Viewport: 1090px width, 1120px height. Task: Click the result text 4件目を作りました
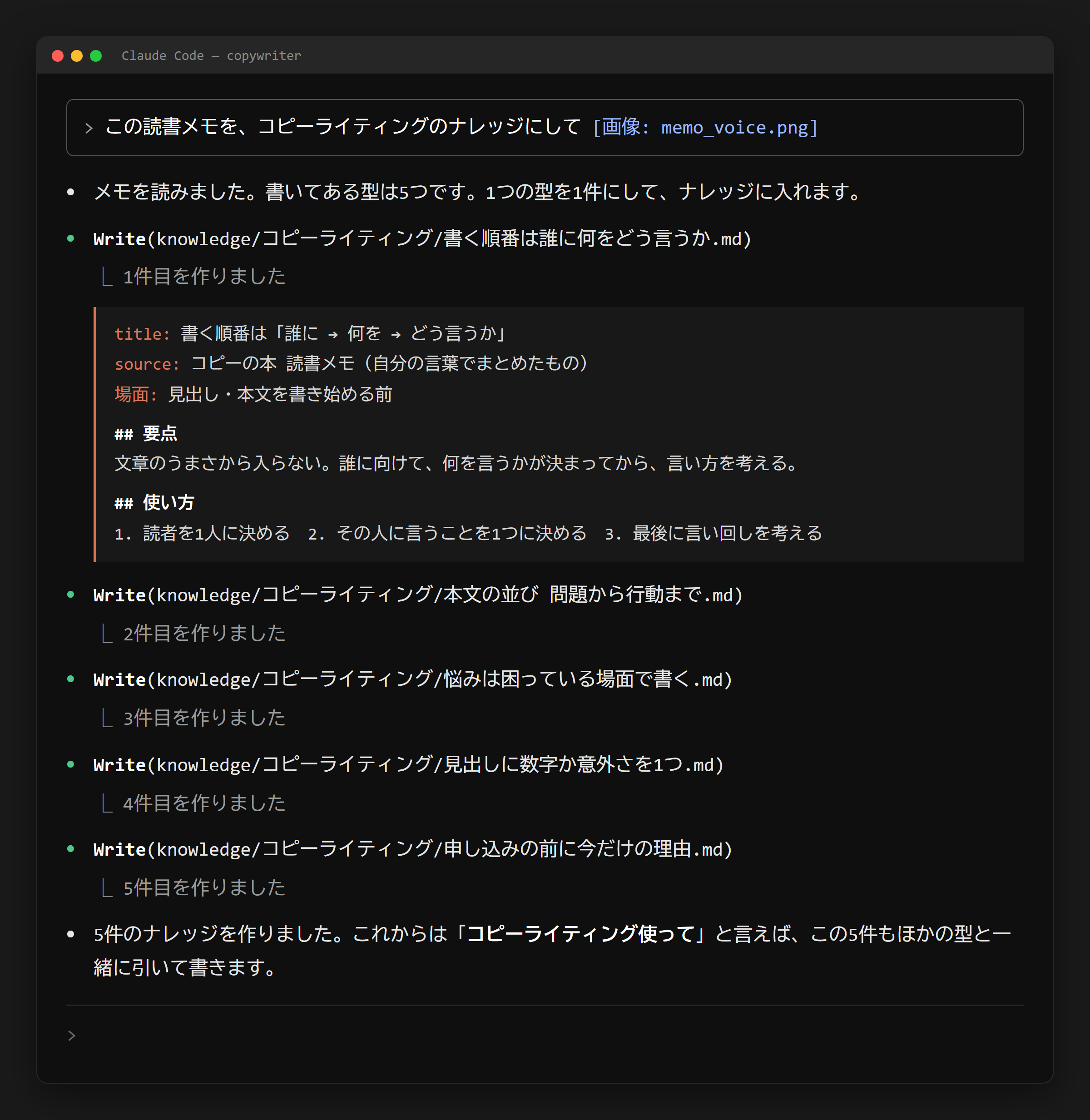tap(204, 803)
